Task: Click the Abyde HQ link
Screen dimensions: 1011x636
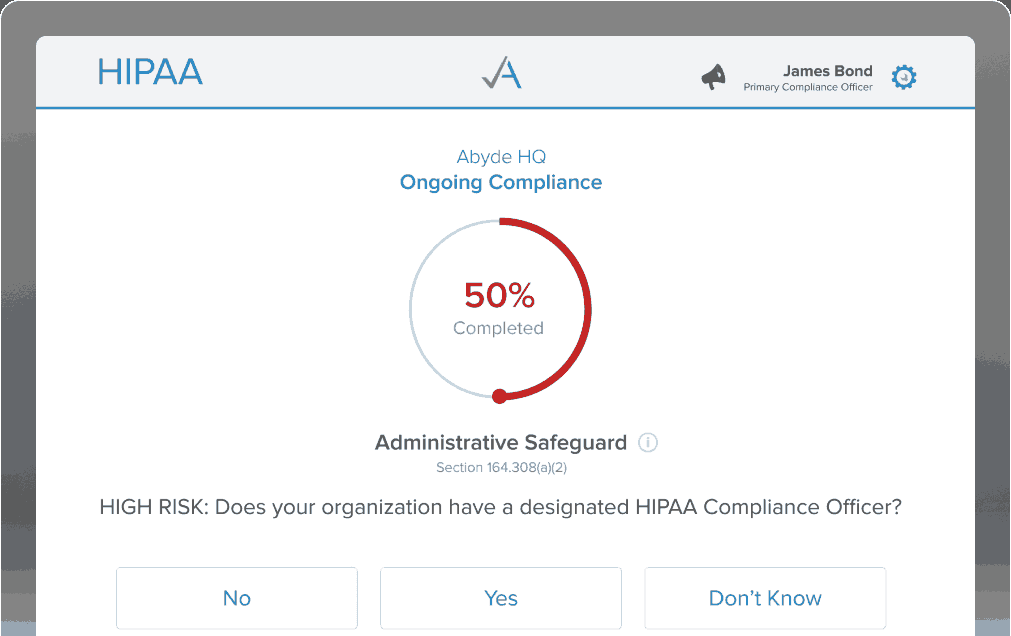Action: (x=500, y=157)
